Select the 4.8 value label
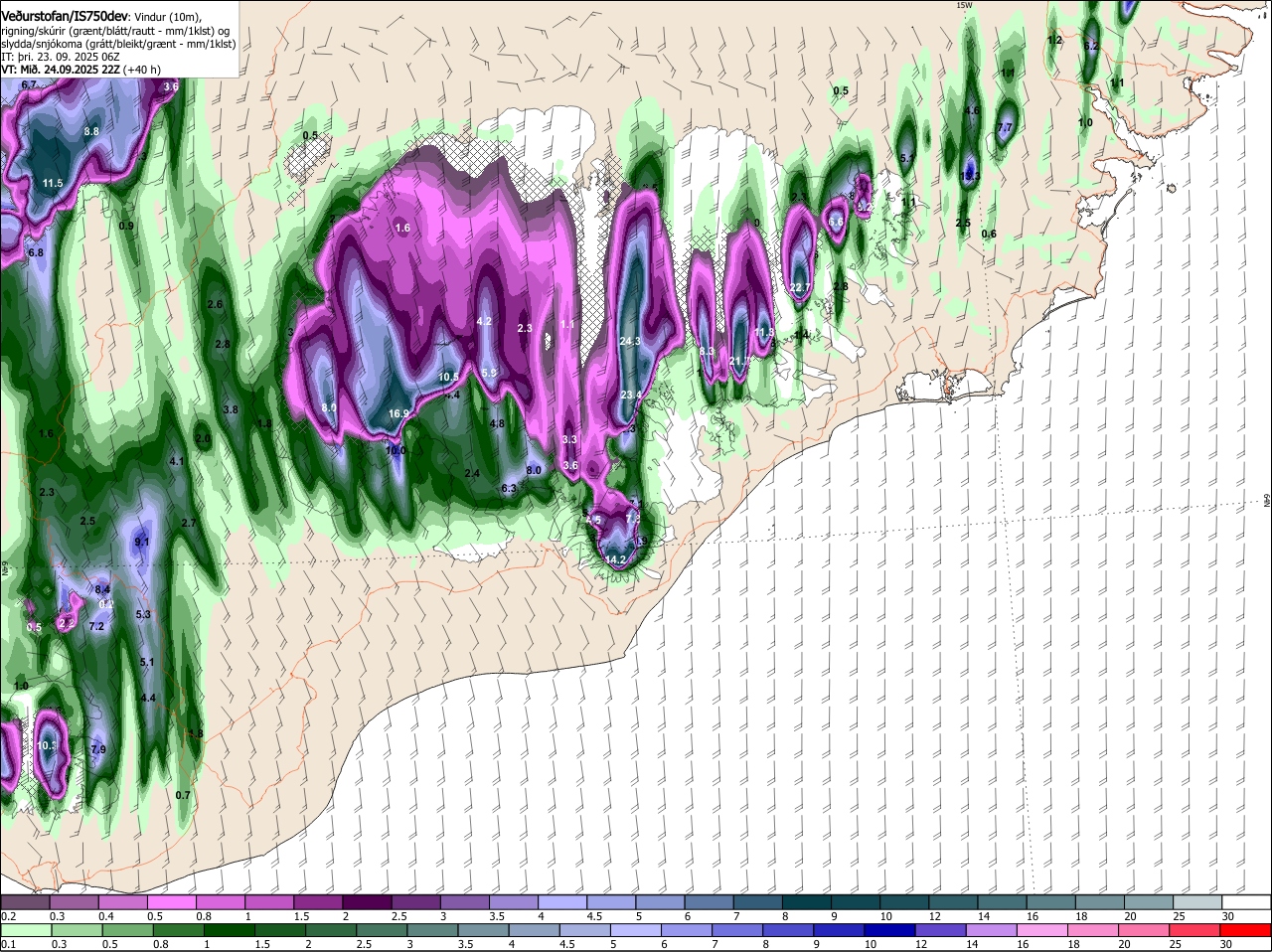This screenshot has width=1272, height=952. (x=498, y=423)
